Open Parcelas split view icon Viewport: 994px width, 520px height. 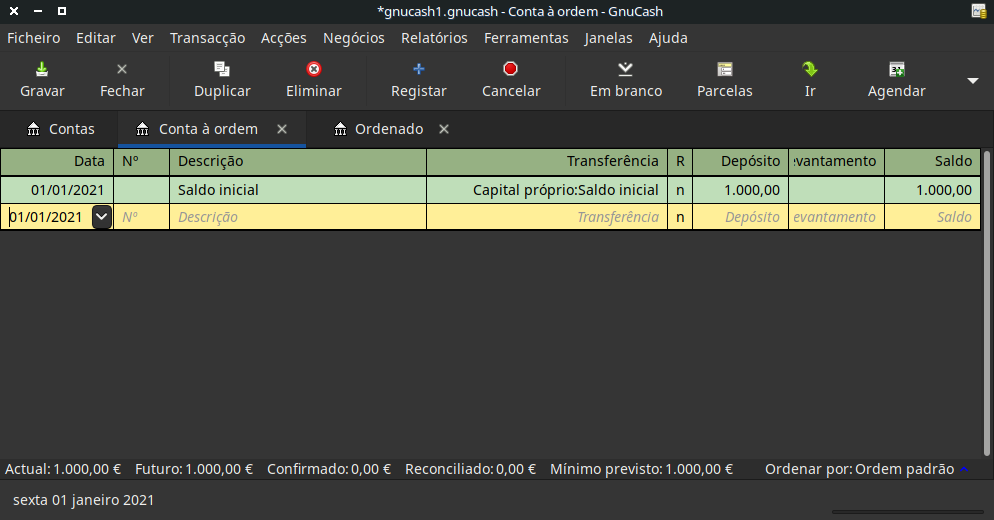(725, 70)
